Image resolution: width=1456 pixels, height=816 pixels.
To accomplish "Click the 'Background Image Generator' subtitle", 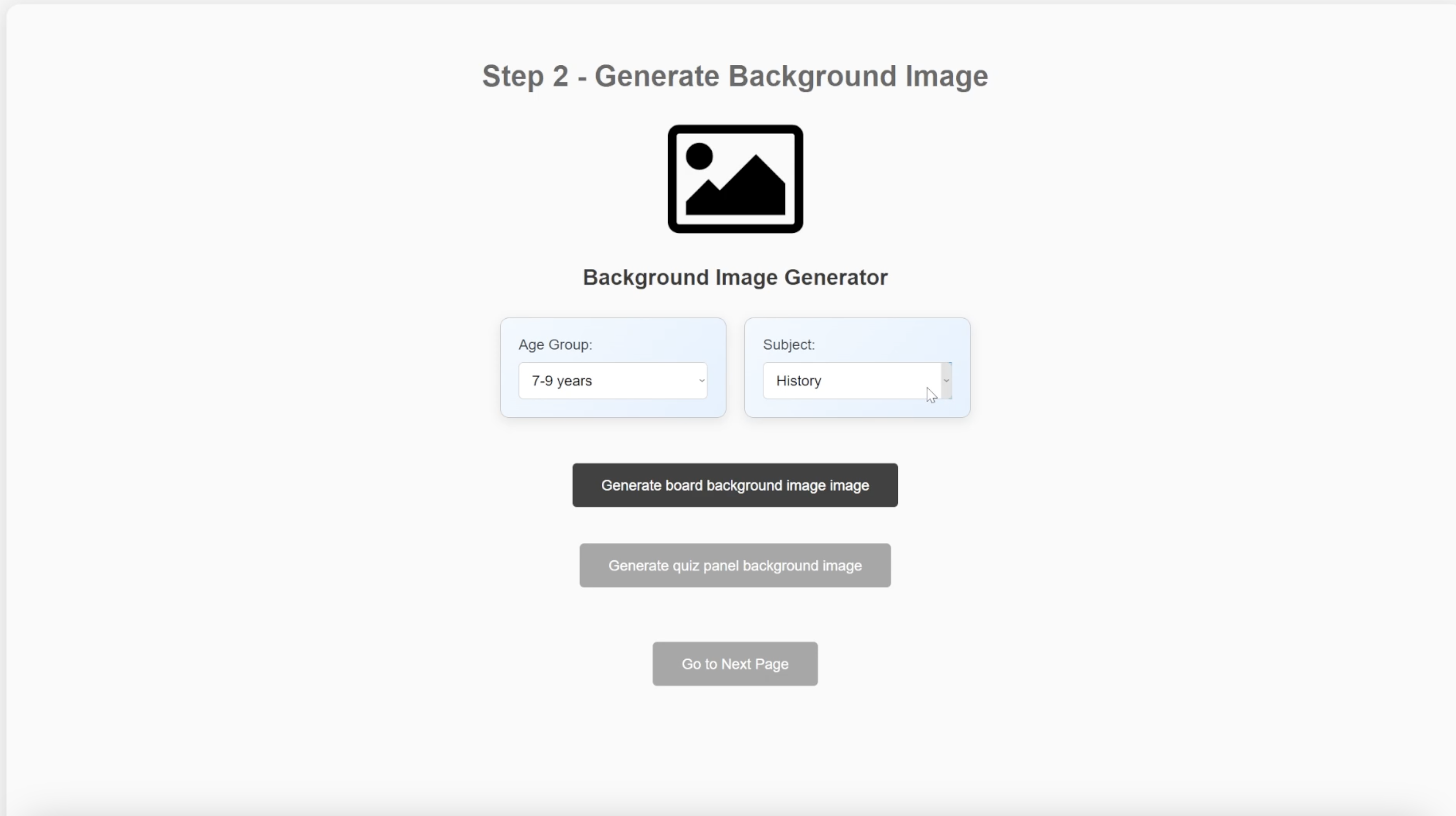I will click(735, 278).
